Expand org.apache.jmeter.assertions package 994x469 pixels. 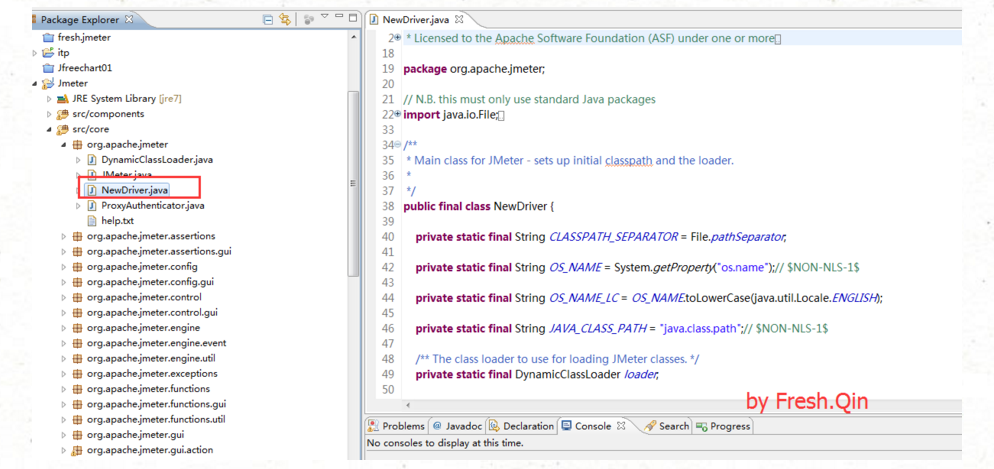pos(63,236)
